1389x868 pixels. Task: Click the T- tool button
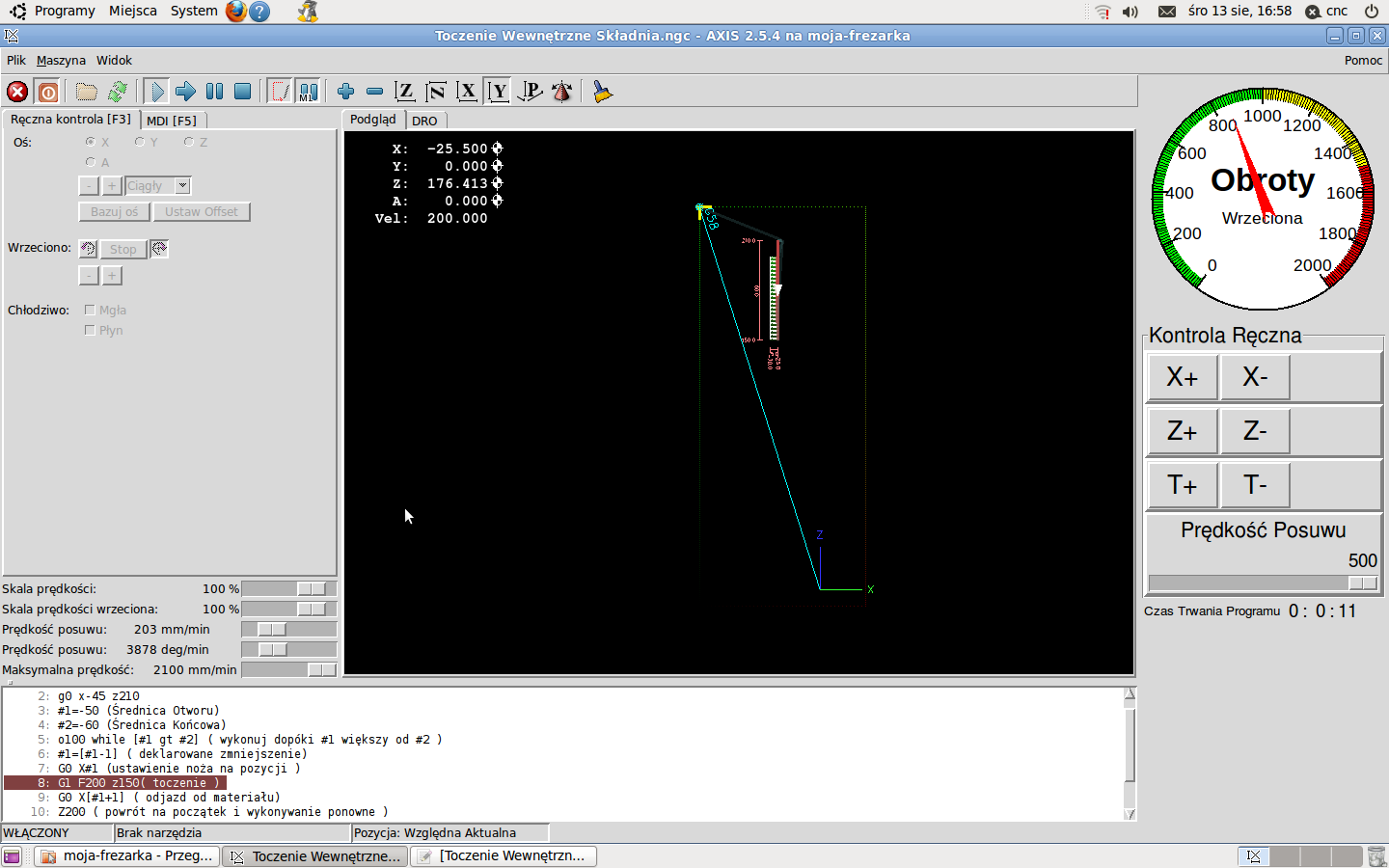(x=1255, y=485)
